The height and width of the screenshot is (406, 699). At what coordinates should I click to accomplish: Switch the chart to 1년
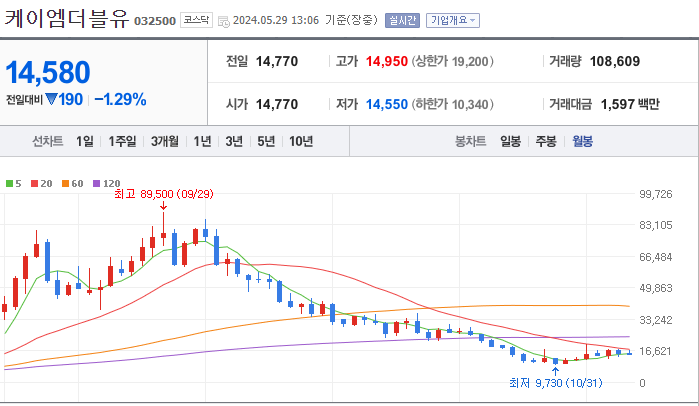[202, 142]
